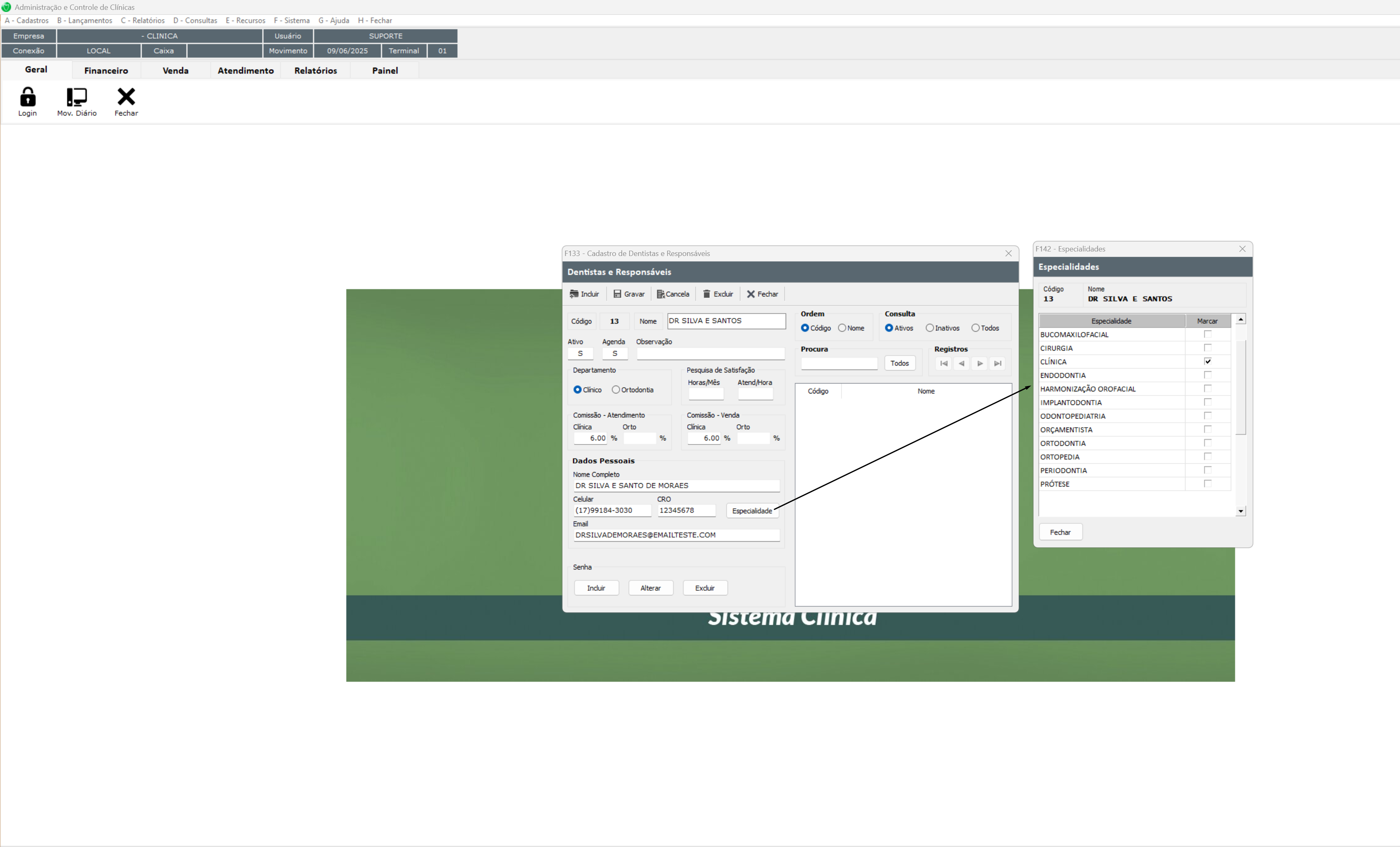Click the Especialidade button
Image resolution: width=1400 pixels, height=847 pixels.
pyautogui.click(x=752, y=511)
